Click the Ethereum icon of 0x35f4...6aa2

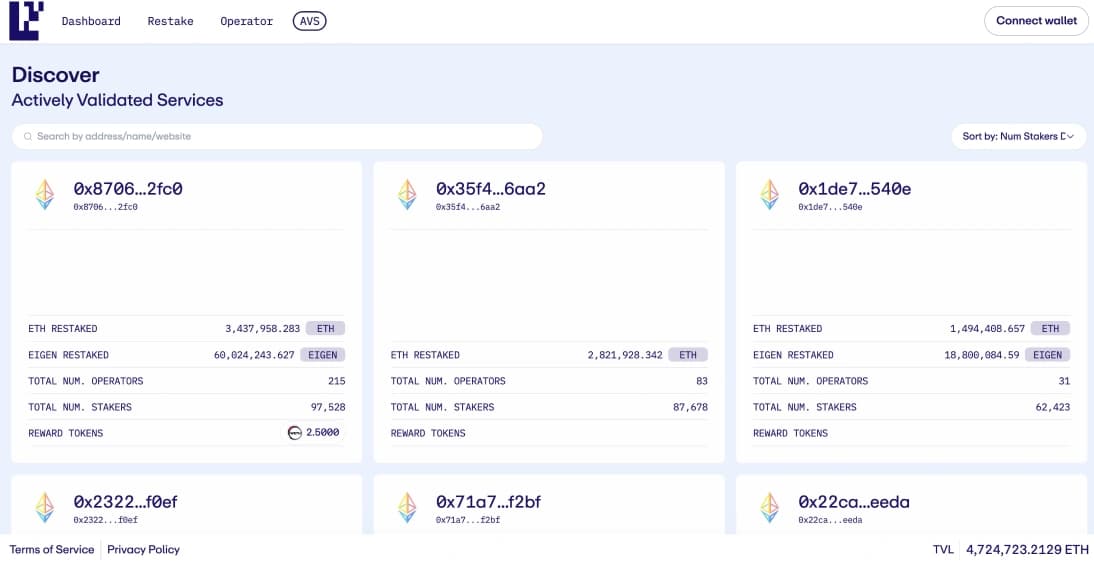pyautogui.click(x=407, y=194)
